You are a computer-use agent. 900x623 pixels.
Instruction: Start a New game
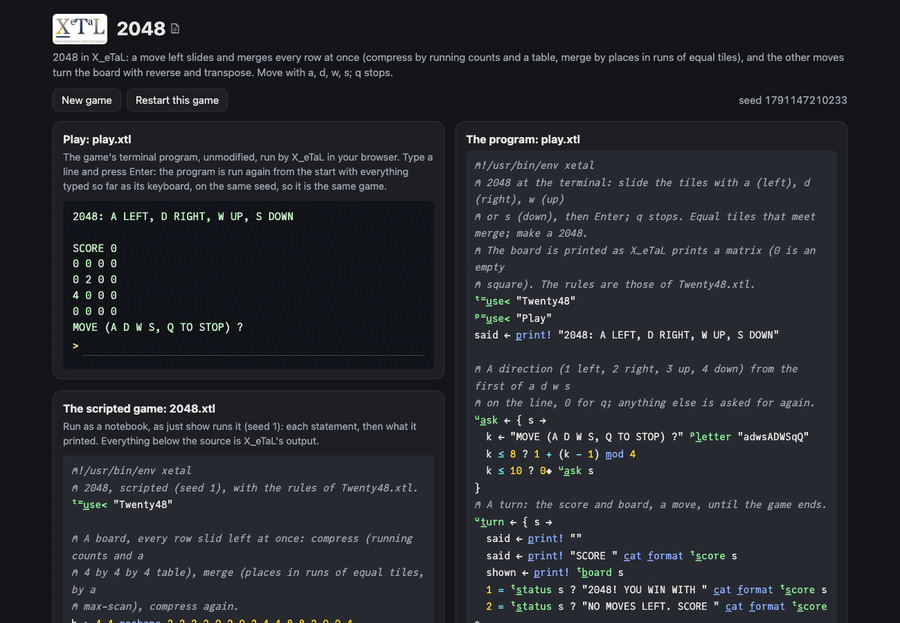87,100
